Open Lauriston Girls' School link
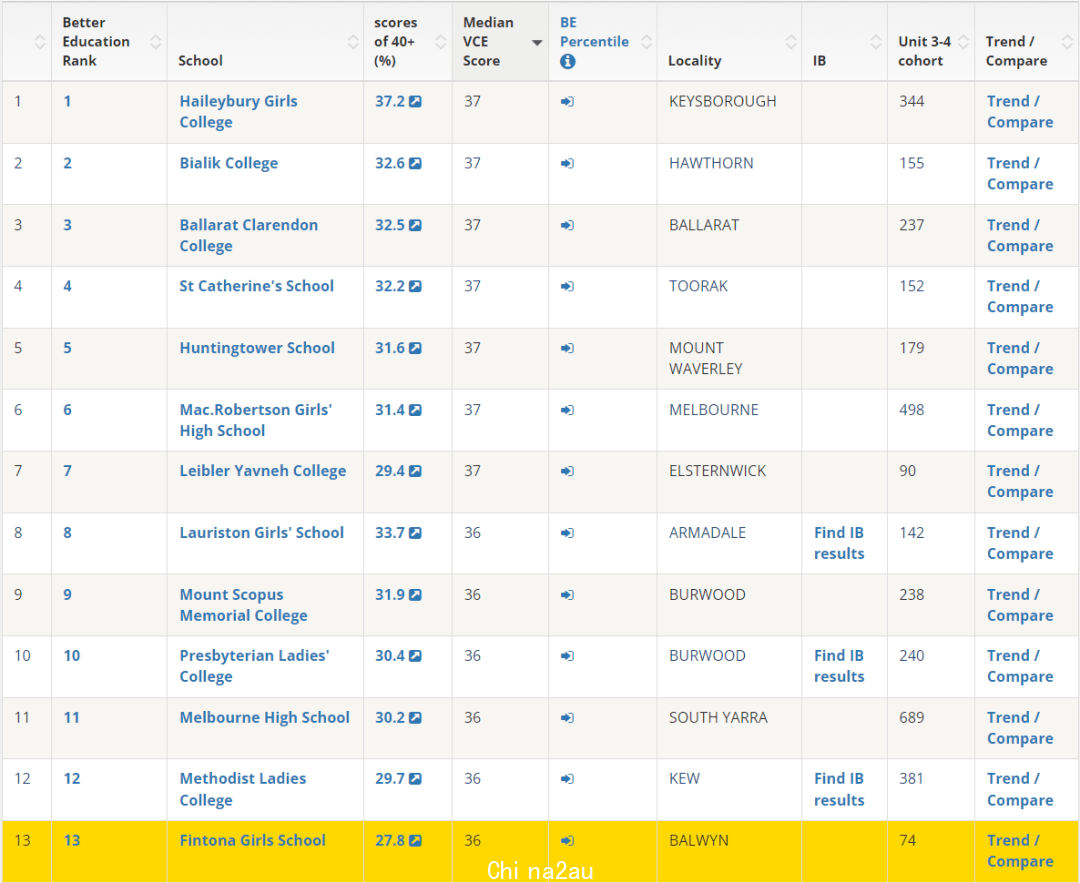 [x=262, y=532]
